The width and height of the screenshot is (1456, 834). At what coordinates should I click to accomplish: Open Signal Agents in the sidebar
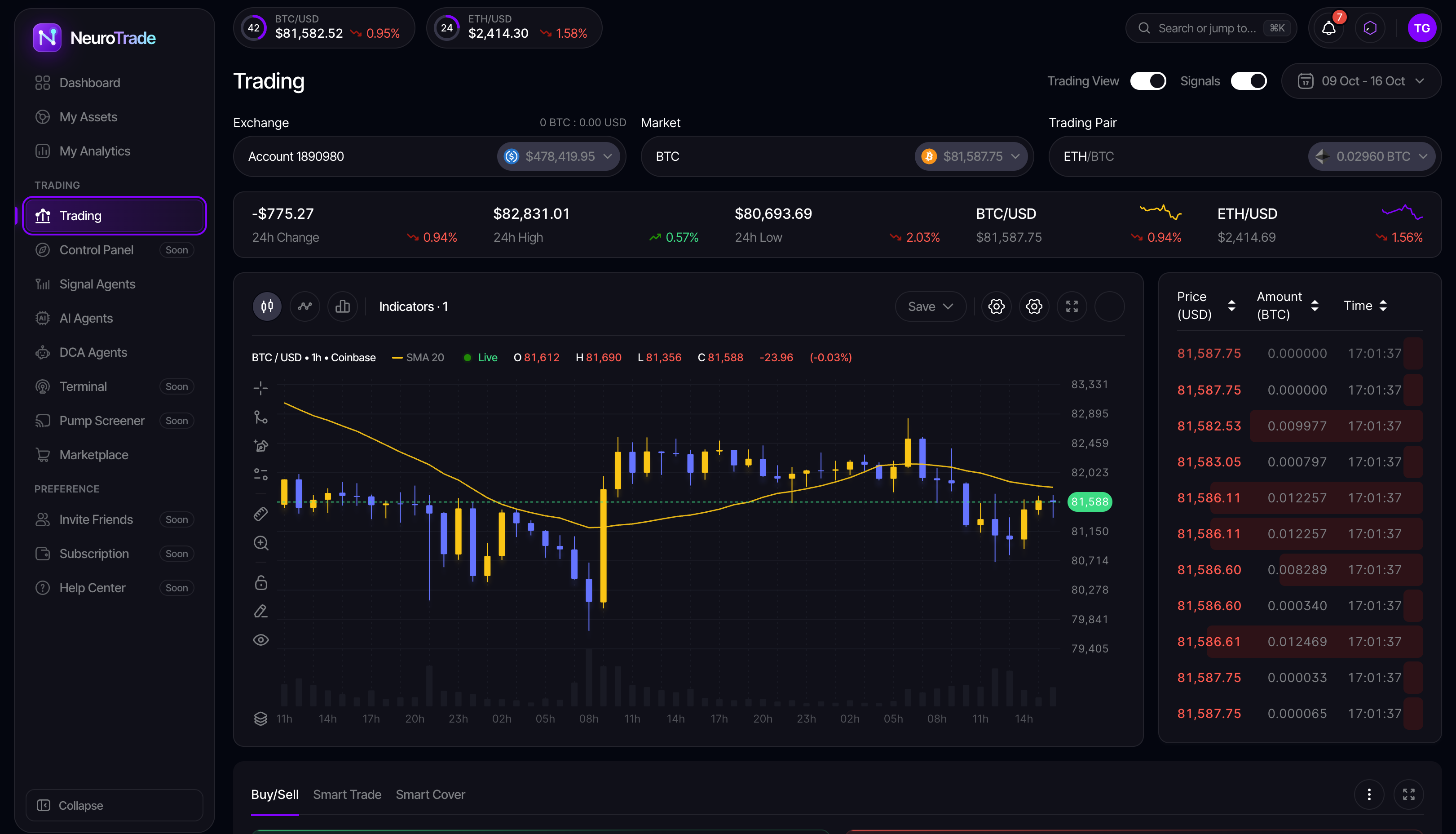115,284
